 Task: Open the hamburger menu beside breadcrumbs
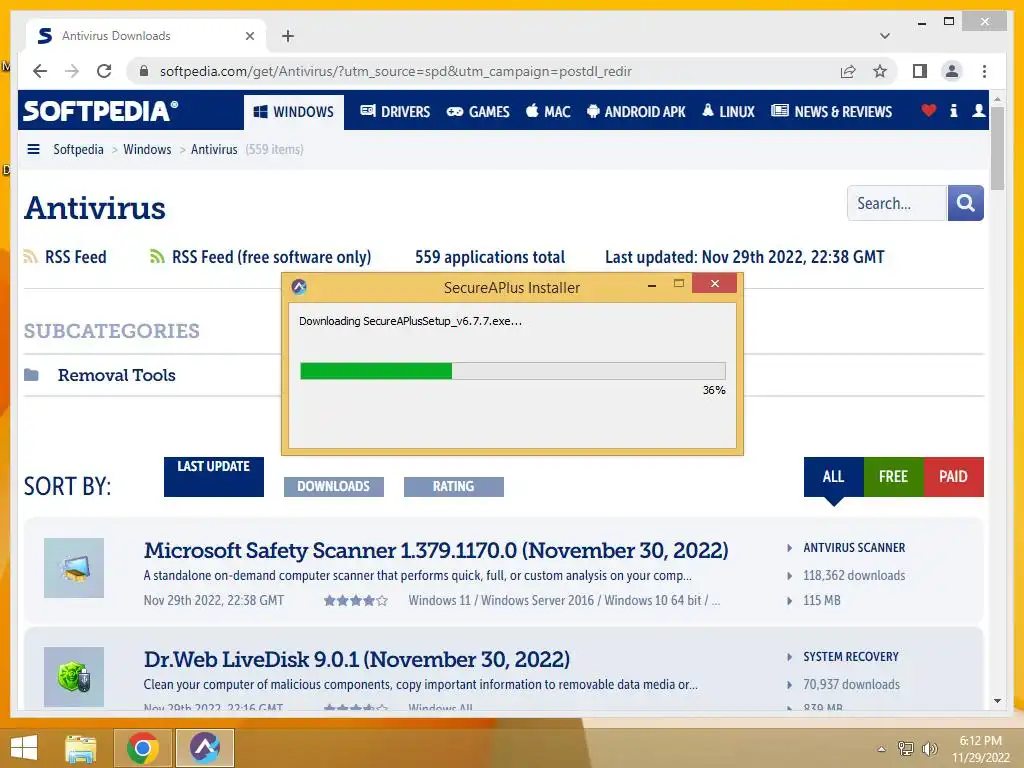33,149
